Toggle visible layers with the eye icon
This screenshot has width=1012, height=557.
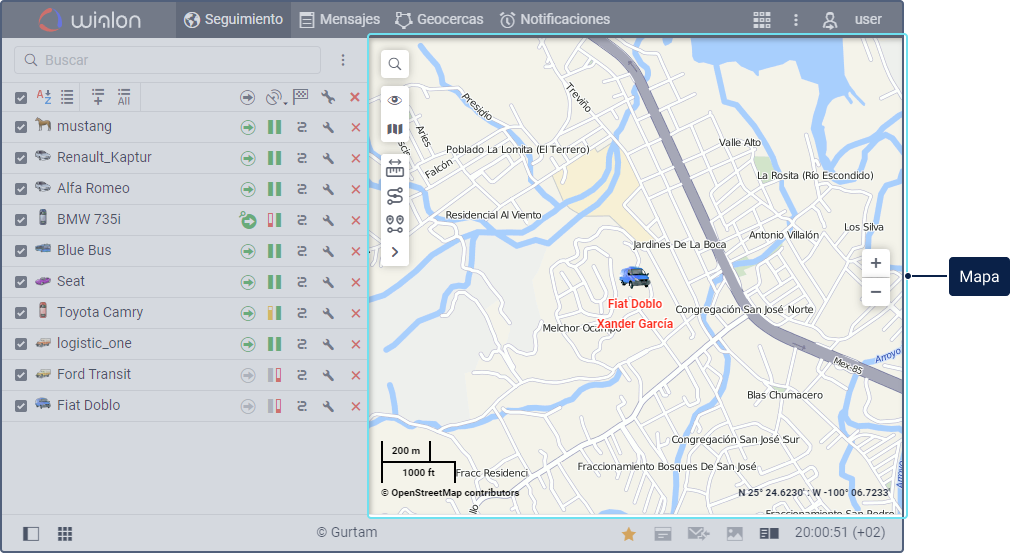(x=395, y=100)
